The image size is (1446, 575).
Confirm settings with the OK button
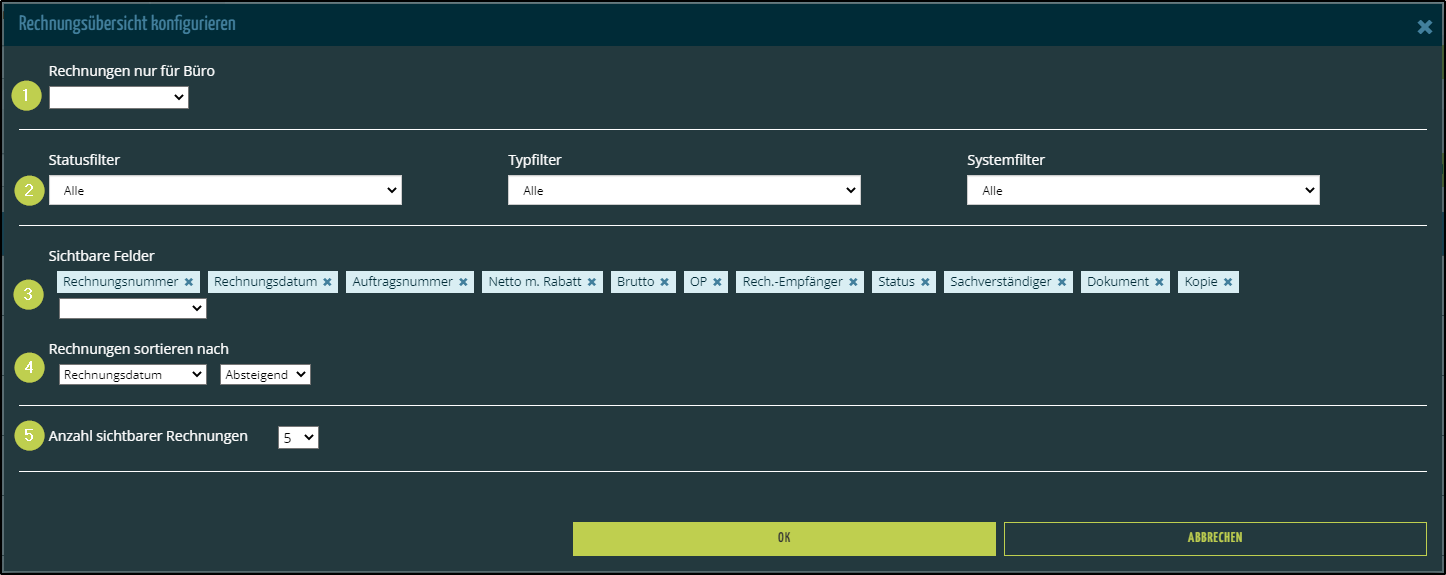(x=784, y=538)
